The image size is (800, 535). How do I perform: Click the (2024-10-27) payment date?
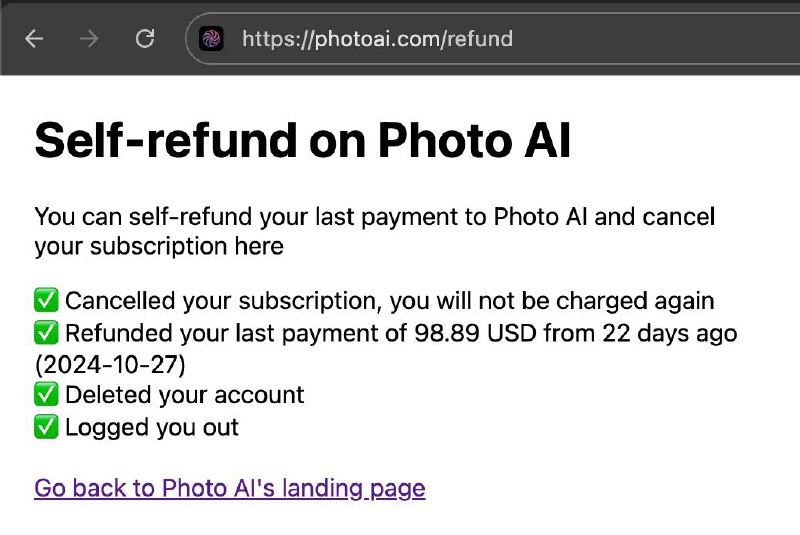click(x=110, y=365)
